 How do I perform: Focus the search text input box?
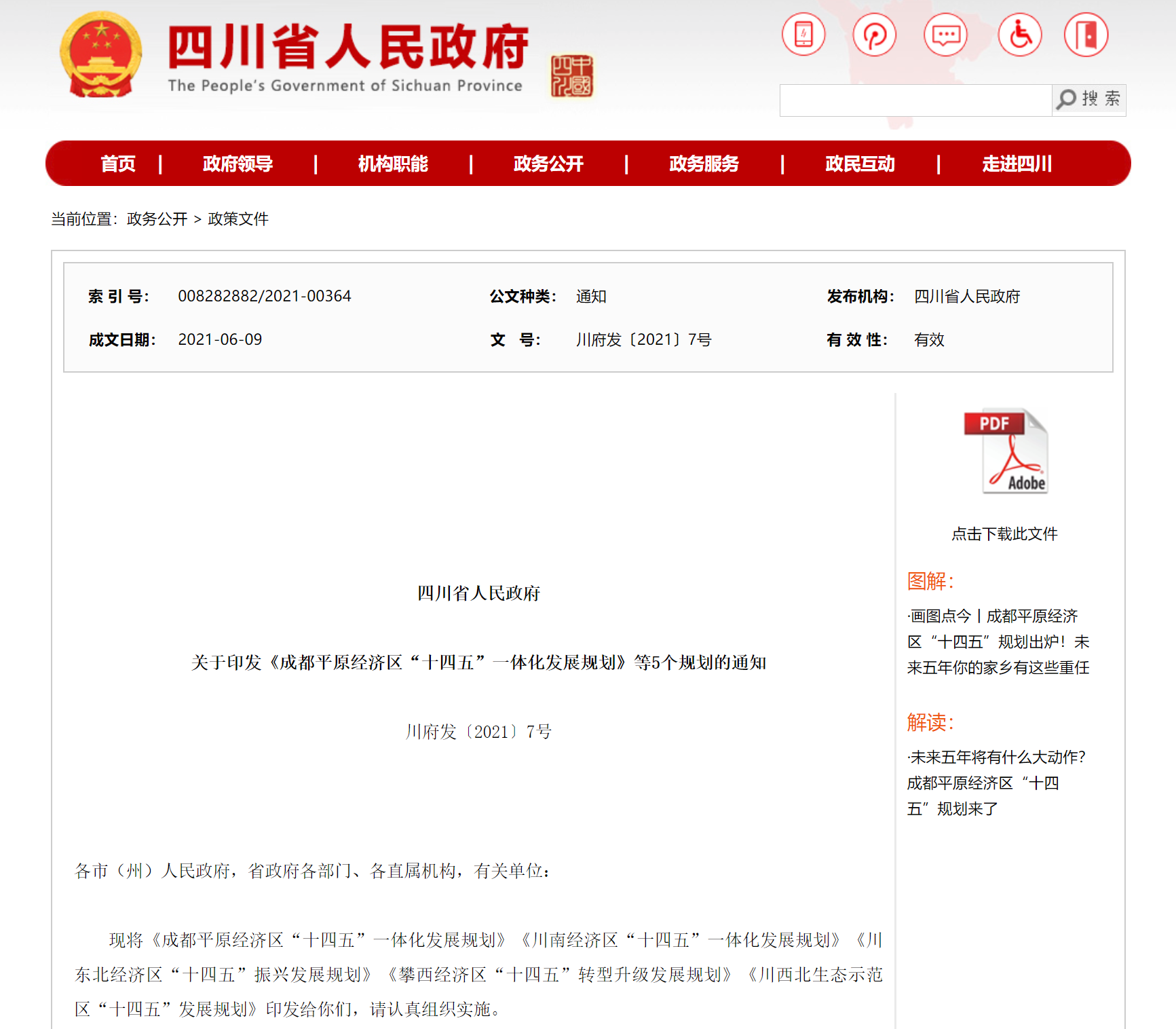coord(915,100)
